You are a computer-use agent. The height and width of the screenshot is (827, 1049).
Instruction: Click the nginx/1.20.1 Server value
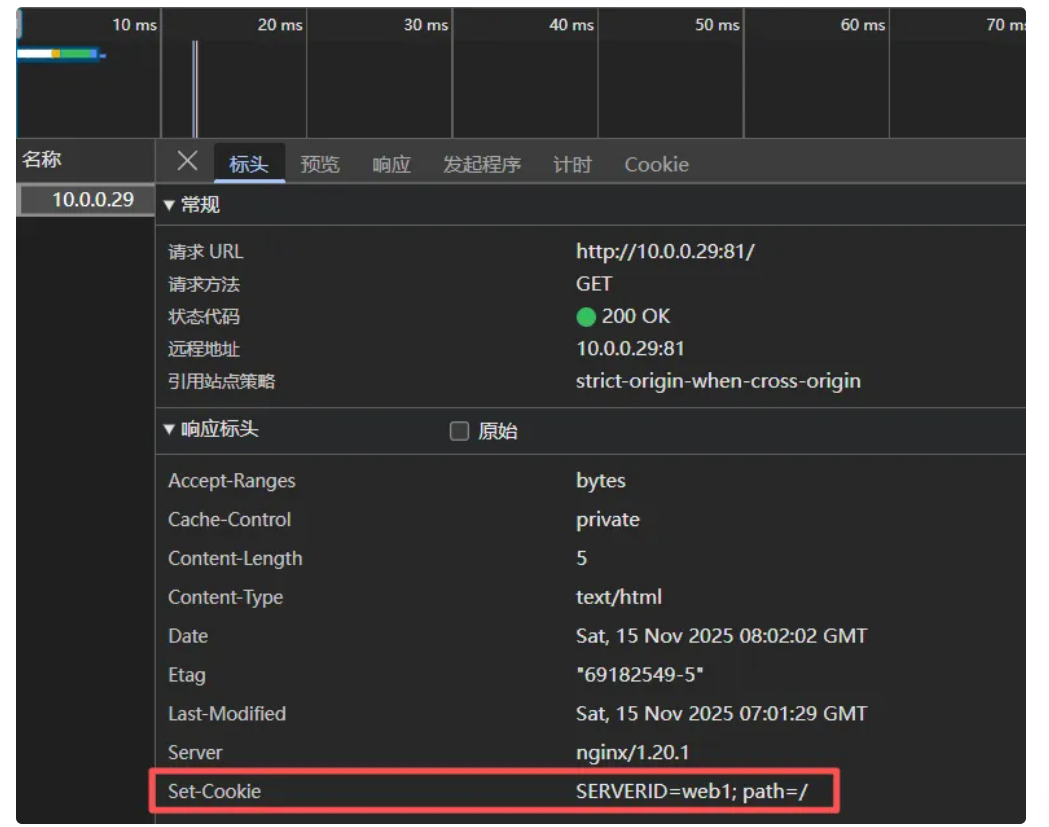pos(631,752)
